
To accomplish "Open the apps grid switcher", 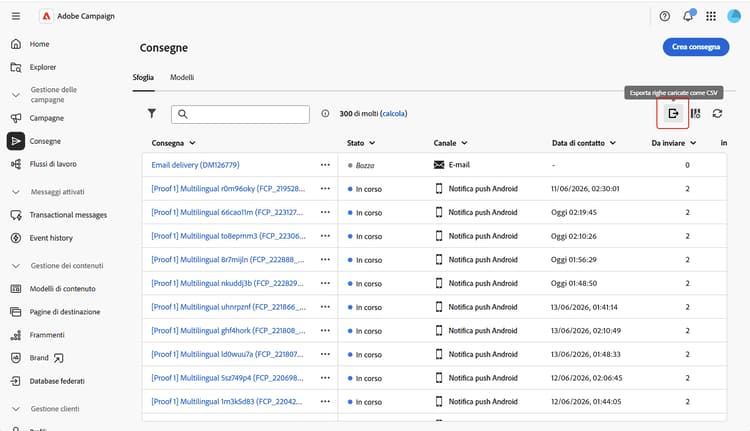I will 711,16.
